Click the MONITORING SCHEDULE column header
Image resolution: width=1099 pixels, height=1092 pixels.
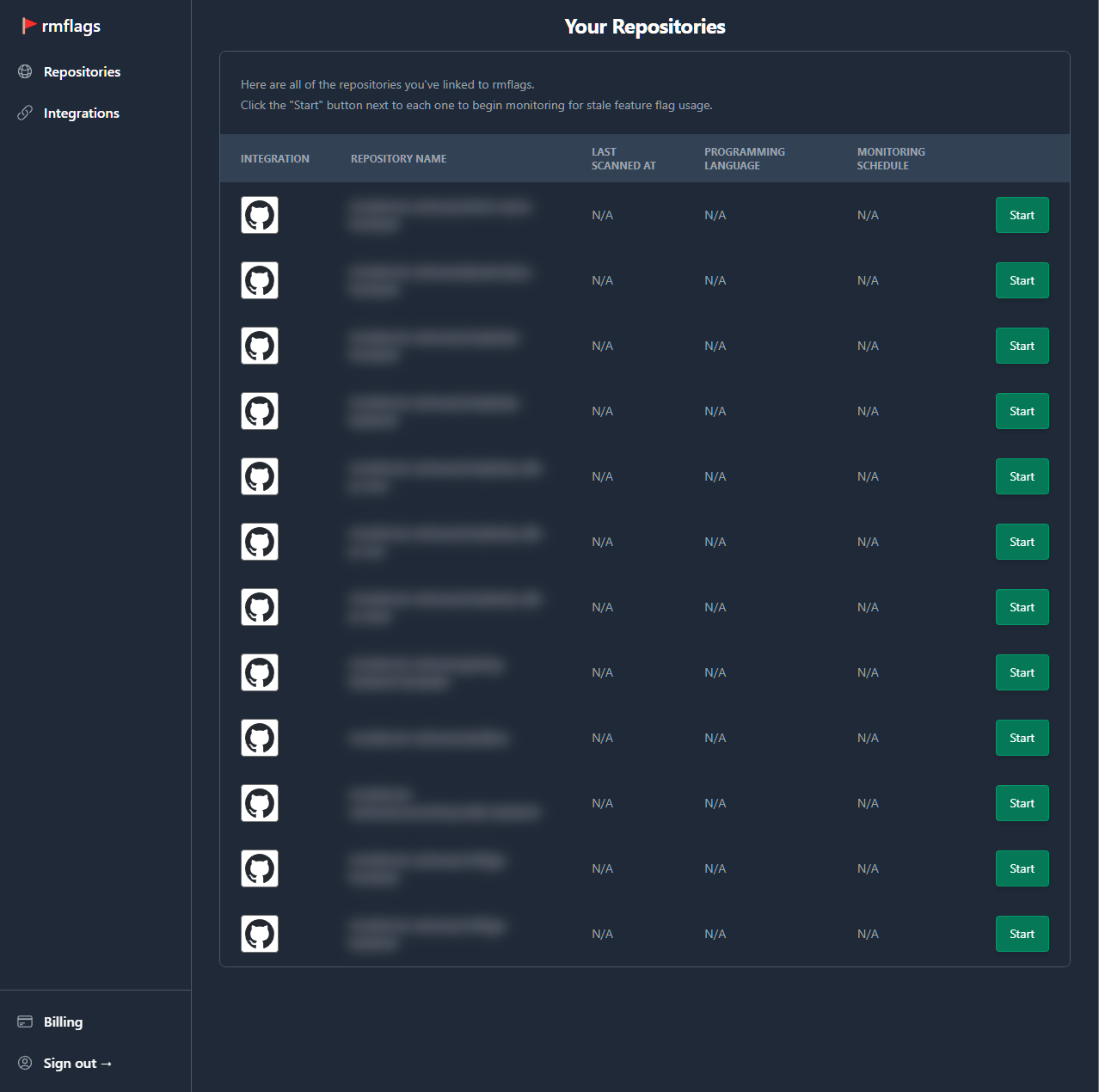[x=891, y=158]
